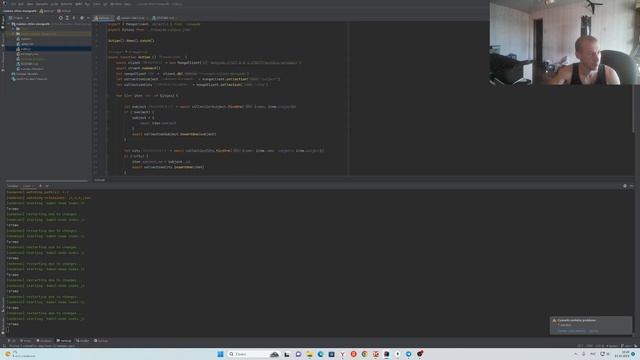Open the View menu
This screenshot has height=360, width=640.
[x=30, y=4]
